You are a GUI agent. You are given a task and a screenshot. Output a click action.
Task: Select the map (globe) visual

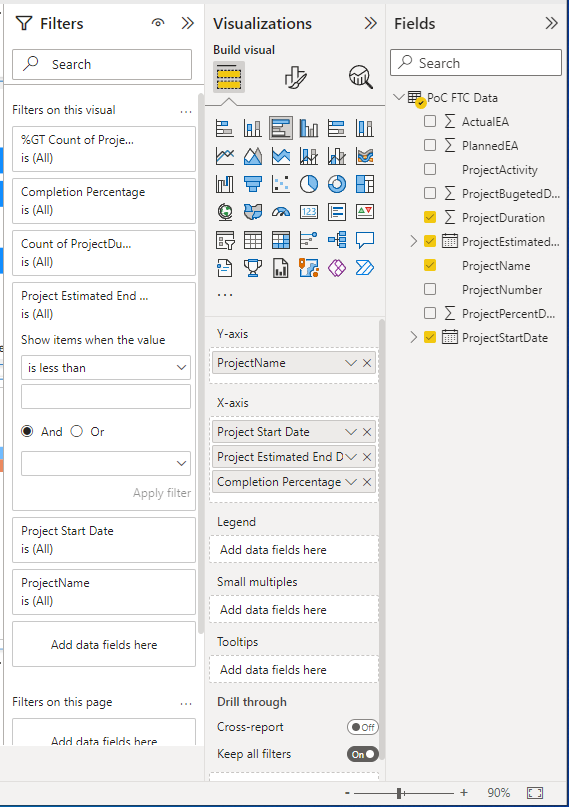click(225, 212)
